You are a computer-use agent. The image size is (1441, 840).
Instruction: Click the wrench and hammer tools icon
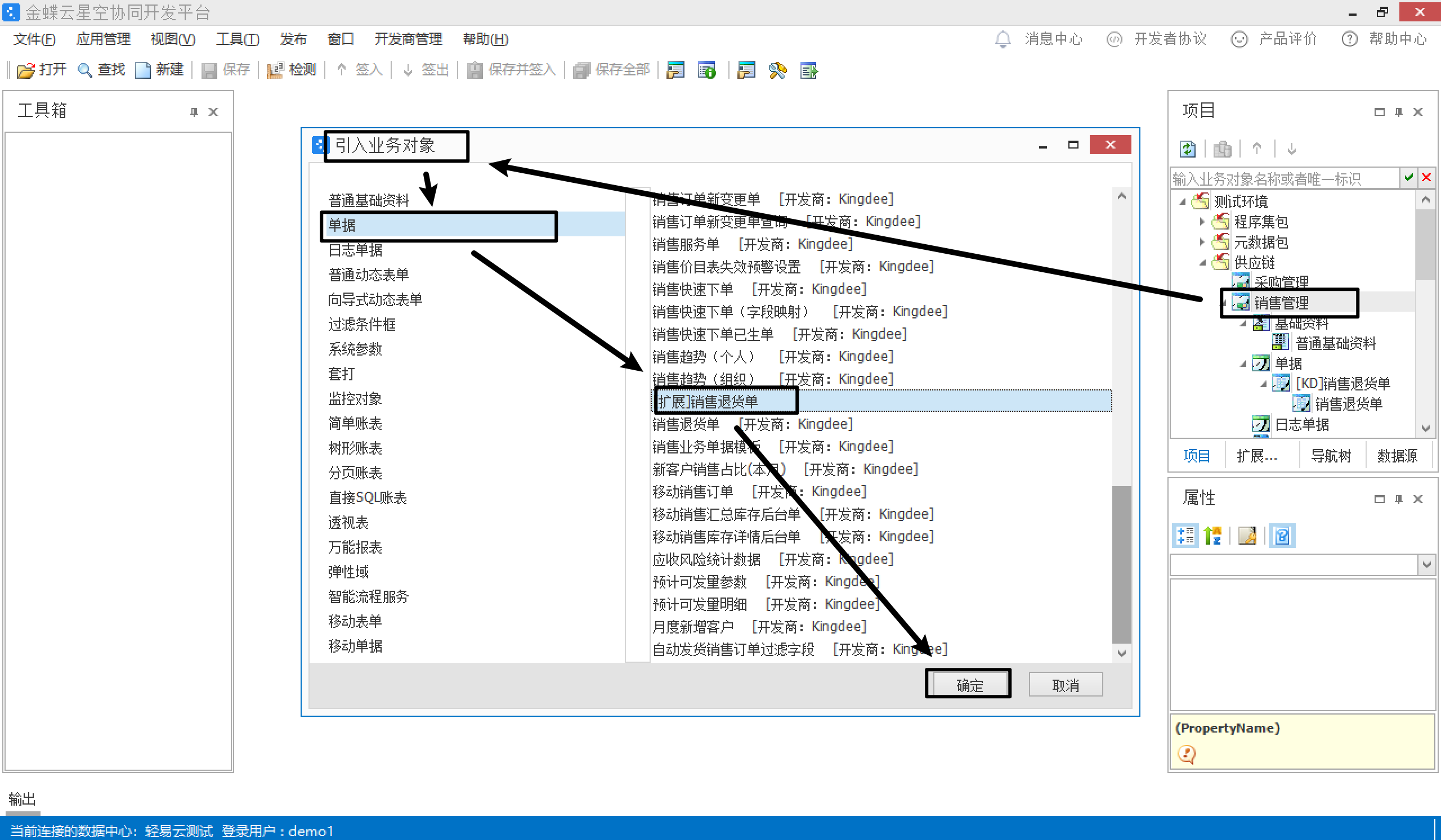coord(777,70)
